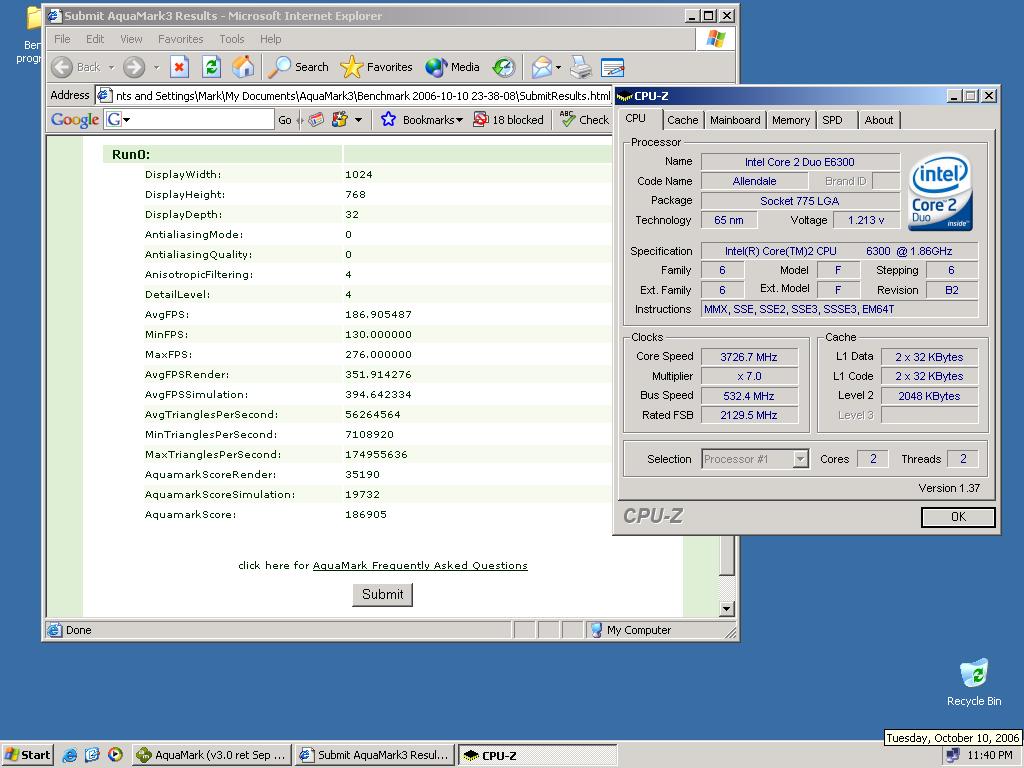Go to the Home page icon
This screenshot has height=768, width=1024.
(x=243, y=67)
